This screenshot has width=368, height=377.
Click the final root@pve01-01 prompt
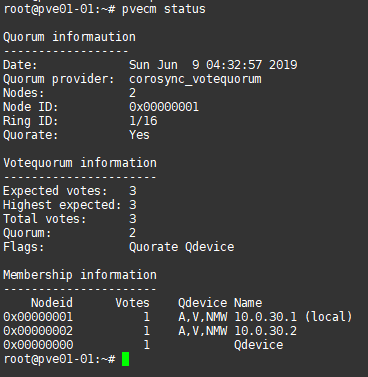point(59,359)
